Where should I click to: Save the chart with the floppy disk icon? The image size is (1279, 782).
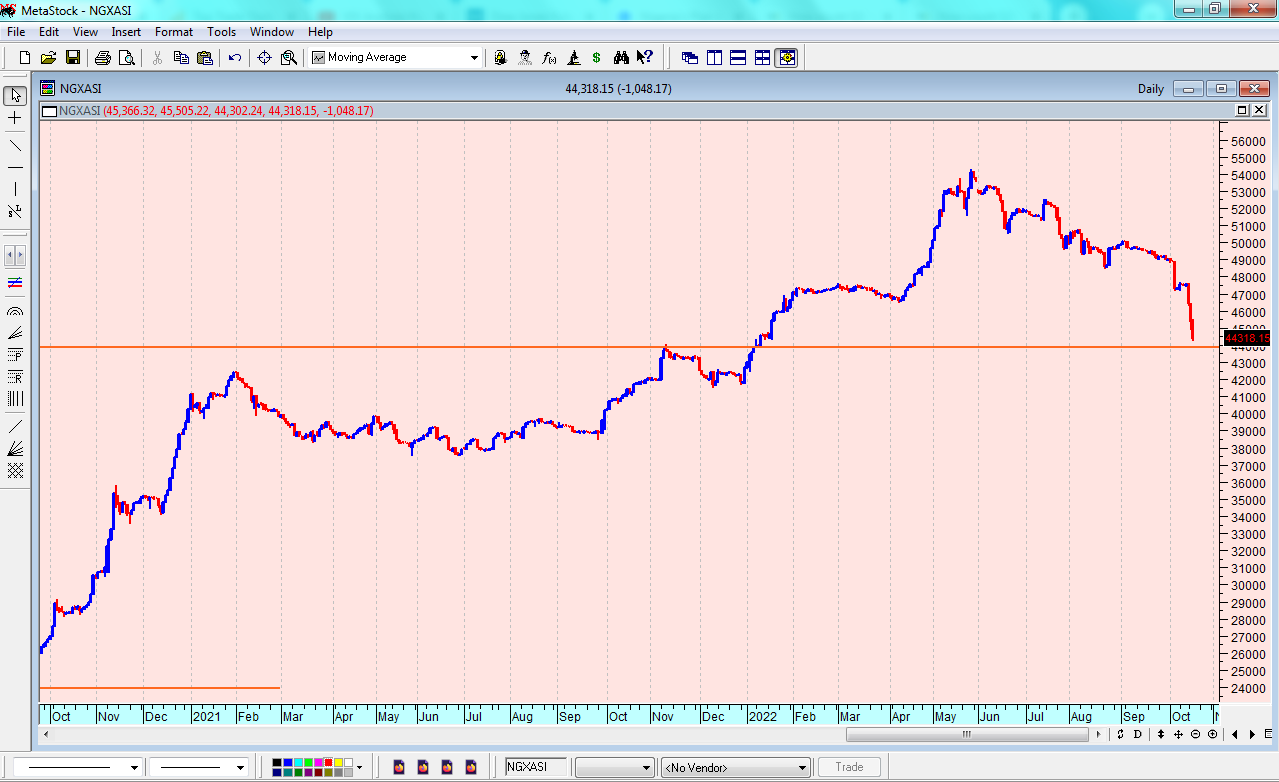(73, 58)
